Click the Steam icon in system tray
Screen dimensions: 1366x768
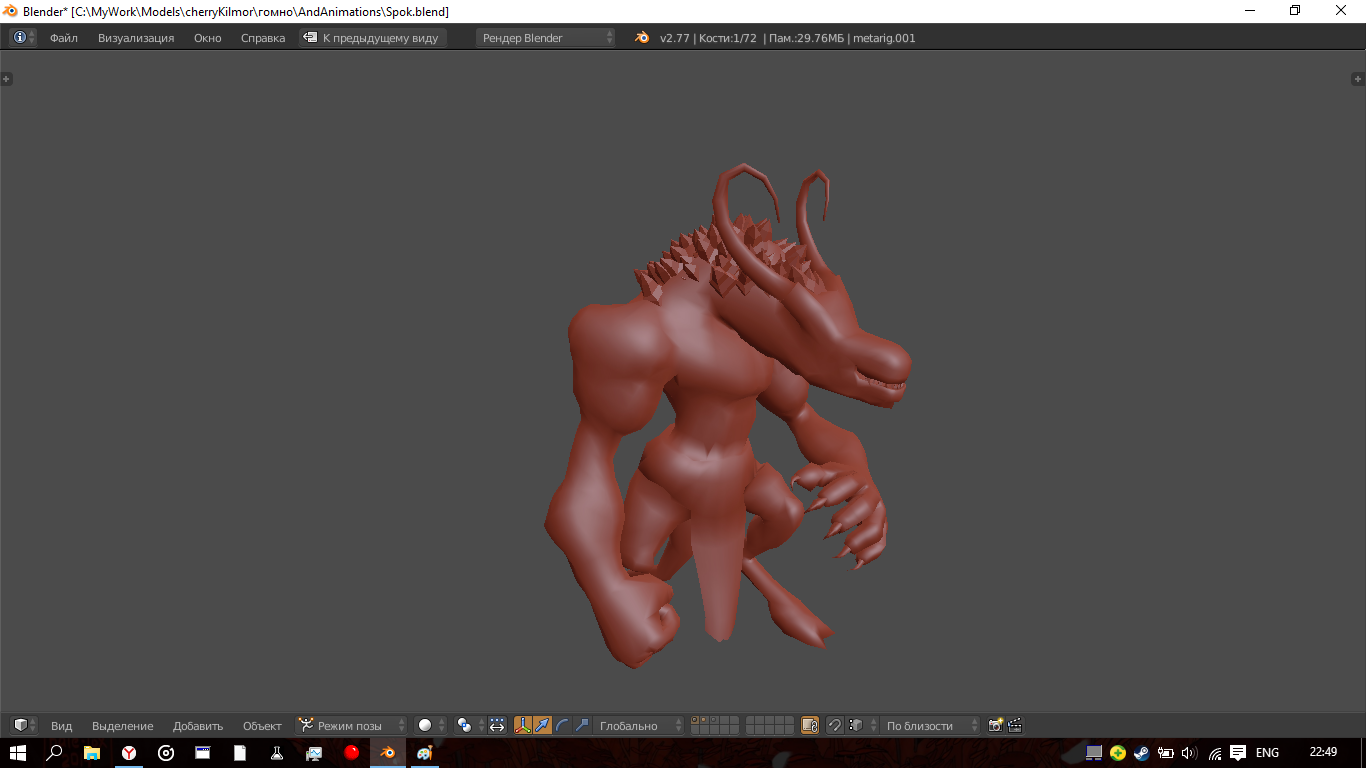pos(1141,753)
